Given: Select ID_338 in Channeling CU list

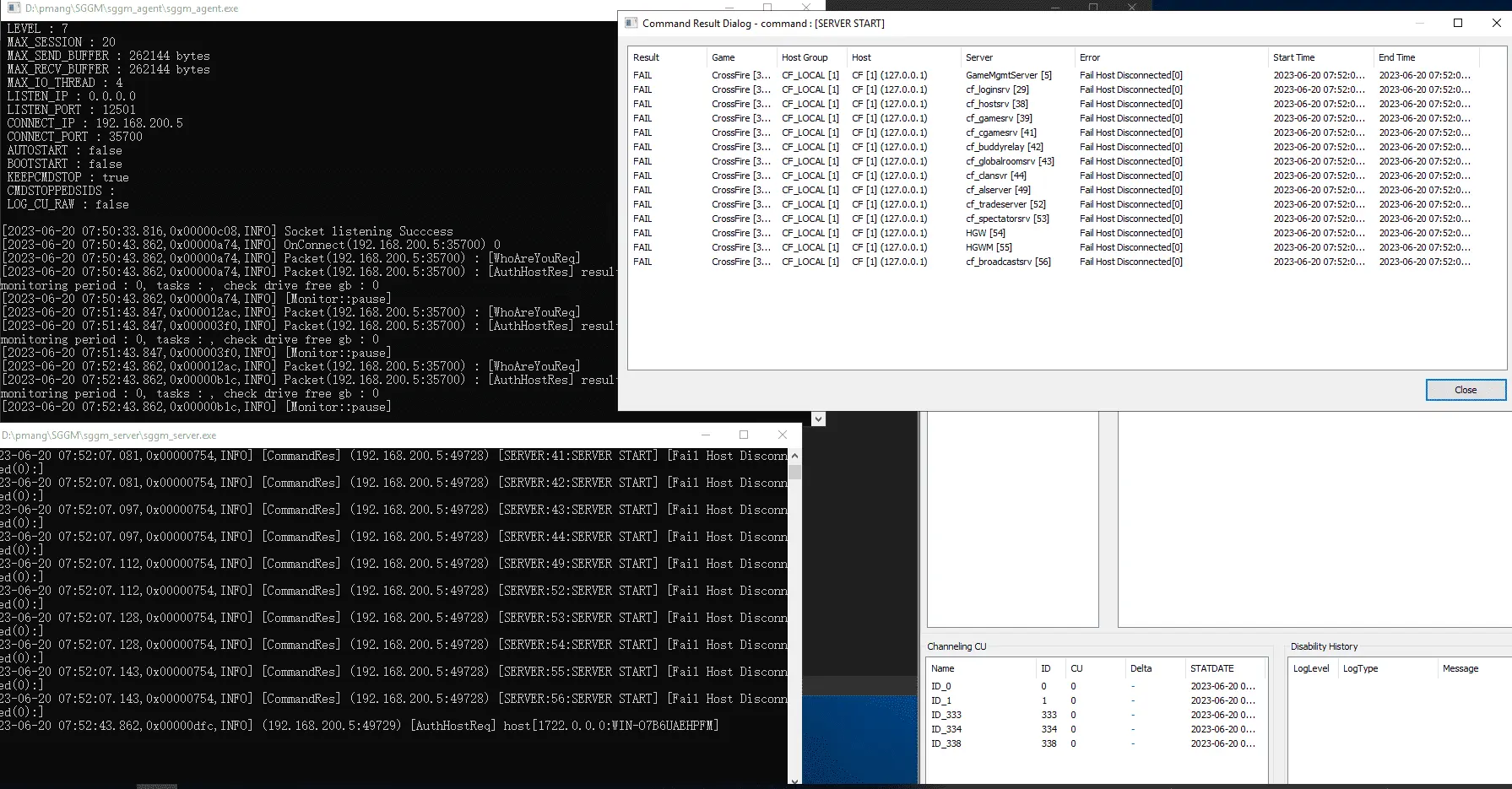Looking at the screenshot, I should pyautogui.click(x=1096, y=743).
